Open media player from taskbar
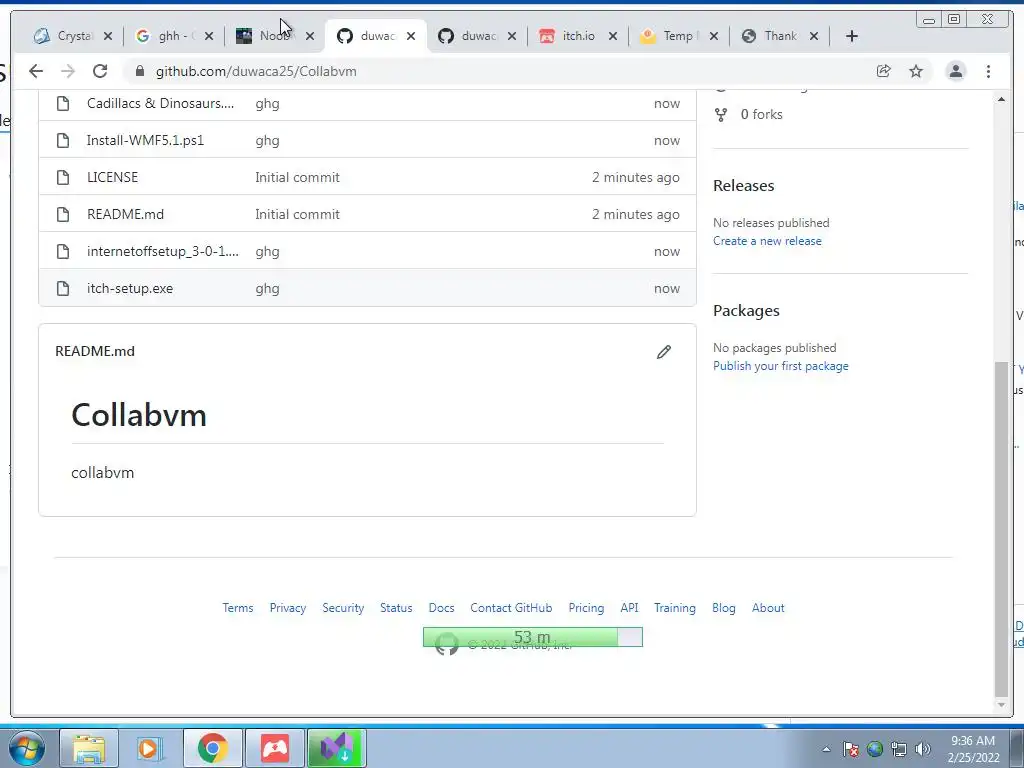 click(150, 748)
